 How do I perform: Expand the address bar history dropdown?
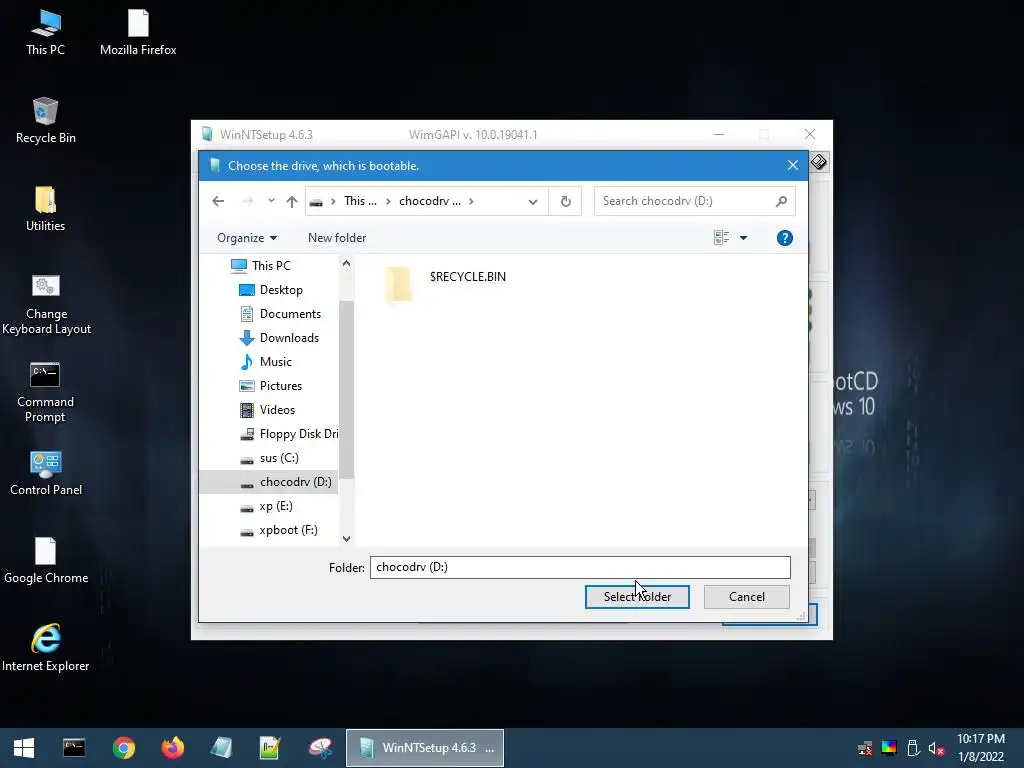533,202
